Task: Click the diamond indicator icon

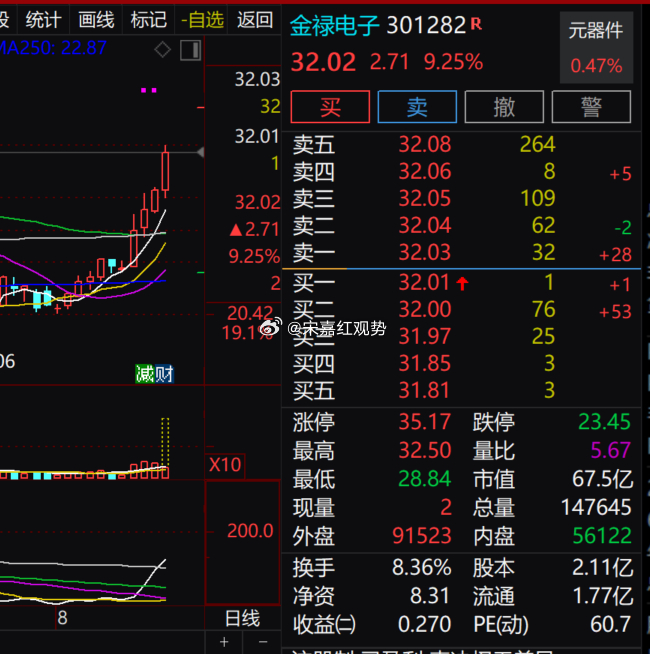Action: pos(162,50)
